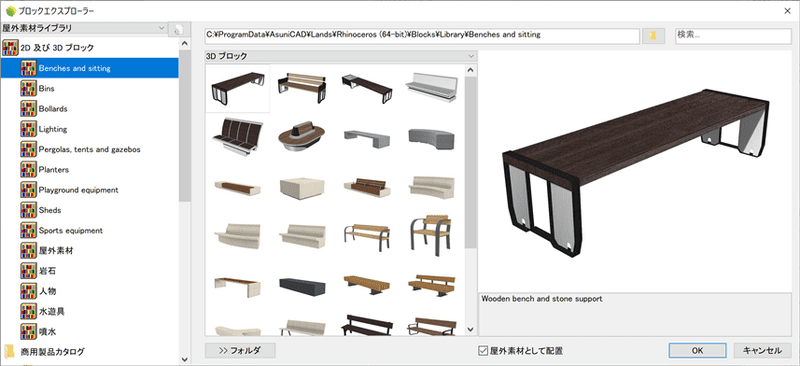Toggle 屋外素材として配置 checkbox
Viewport: 800px width, 366px height.
coord(483,351)
